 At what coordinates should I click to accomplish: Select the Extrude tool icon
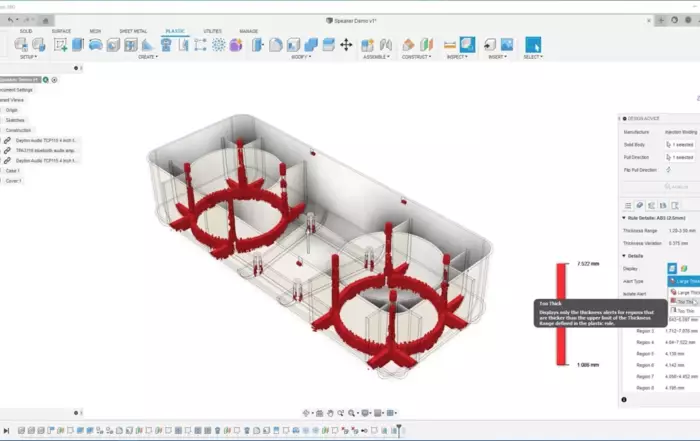pyautogui.click(x=78, y=45)
